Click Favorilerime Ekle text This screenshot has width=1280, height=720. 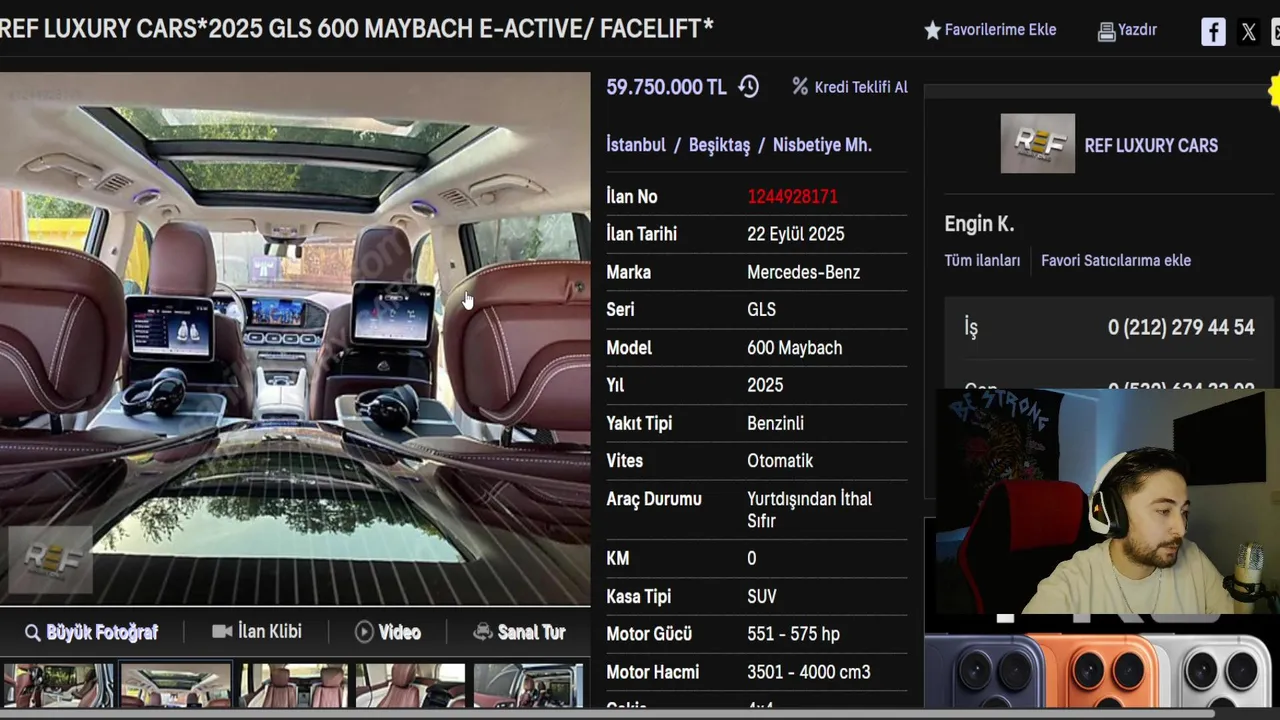pyautogui.click(x=1000, y=30)
